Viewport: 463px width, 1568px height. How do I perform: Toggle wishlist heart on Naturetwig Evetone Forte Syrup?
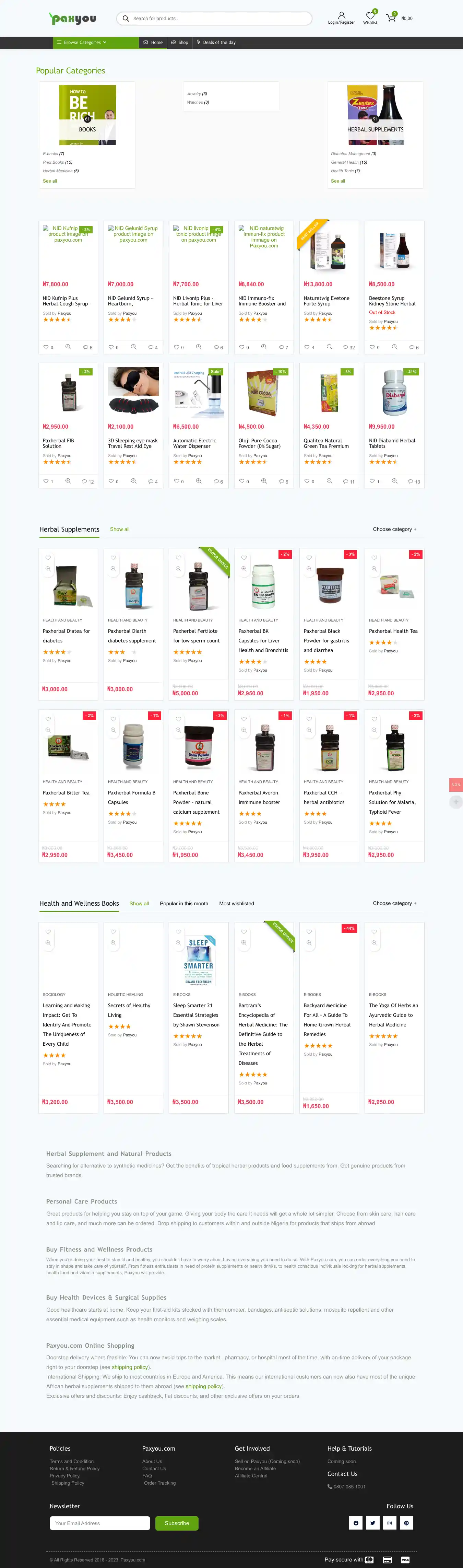coord(307,347)
